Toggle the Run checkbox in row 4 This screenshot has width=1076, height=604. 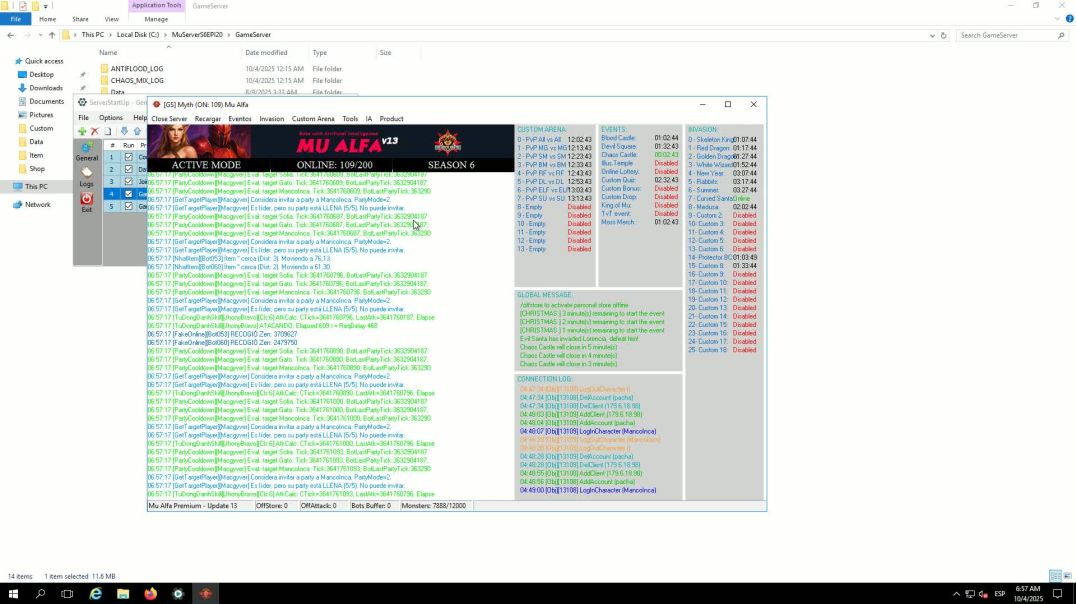pos(128,194)
